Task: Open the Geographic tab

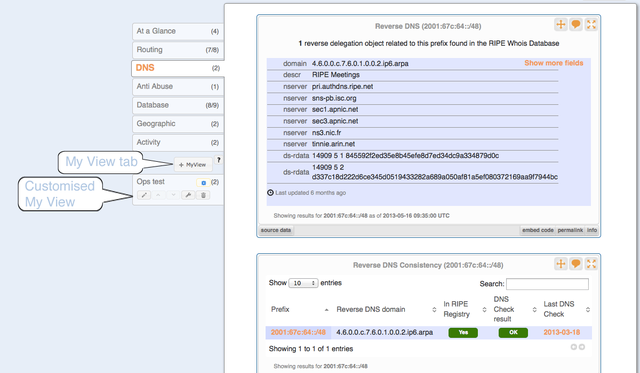Action: click(x=178, y=124)
